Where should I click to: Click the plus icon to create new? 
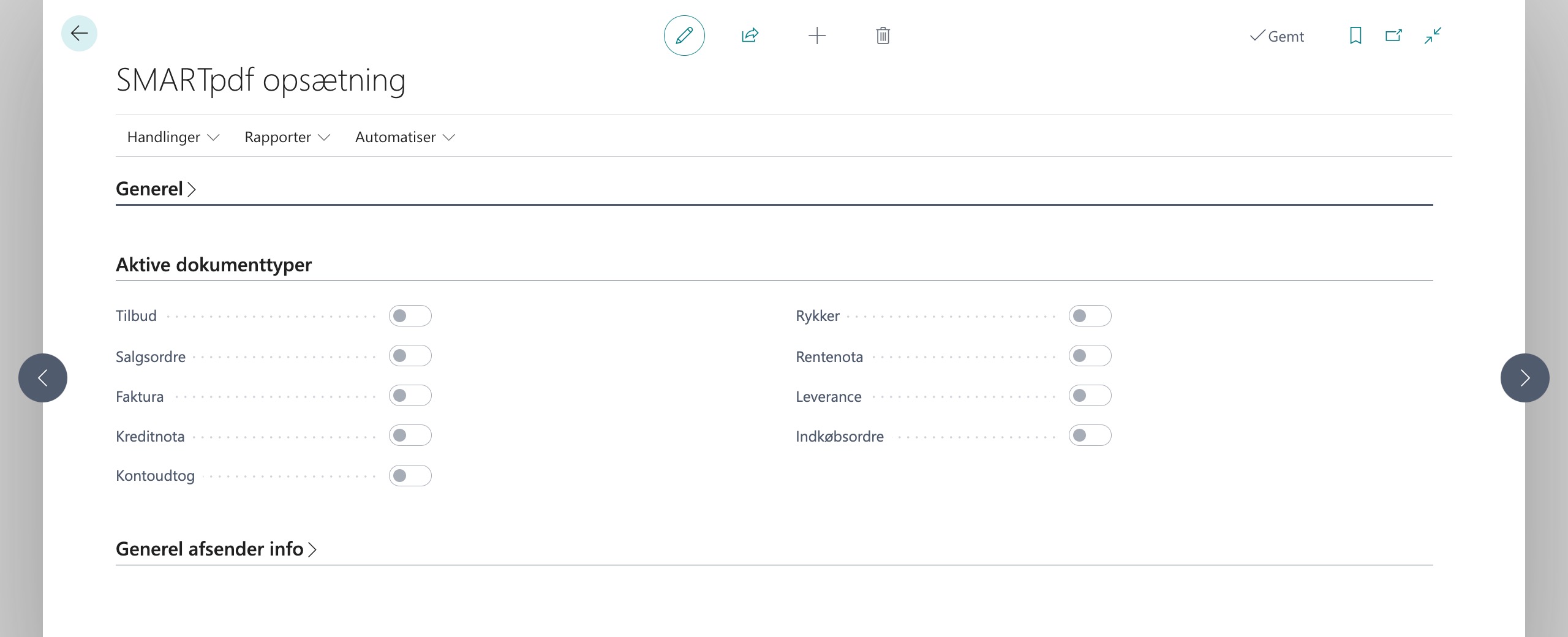(816, 36)
